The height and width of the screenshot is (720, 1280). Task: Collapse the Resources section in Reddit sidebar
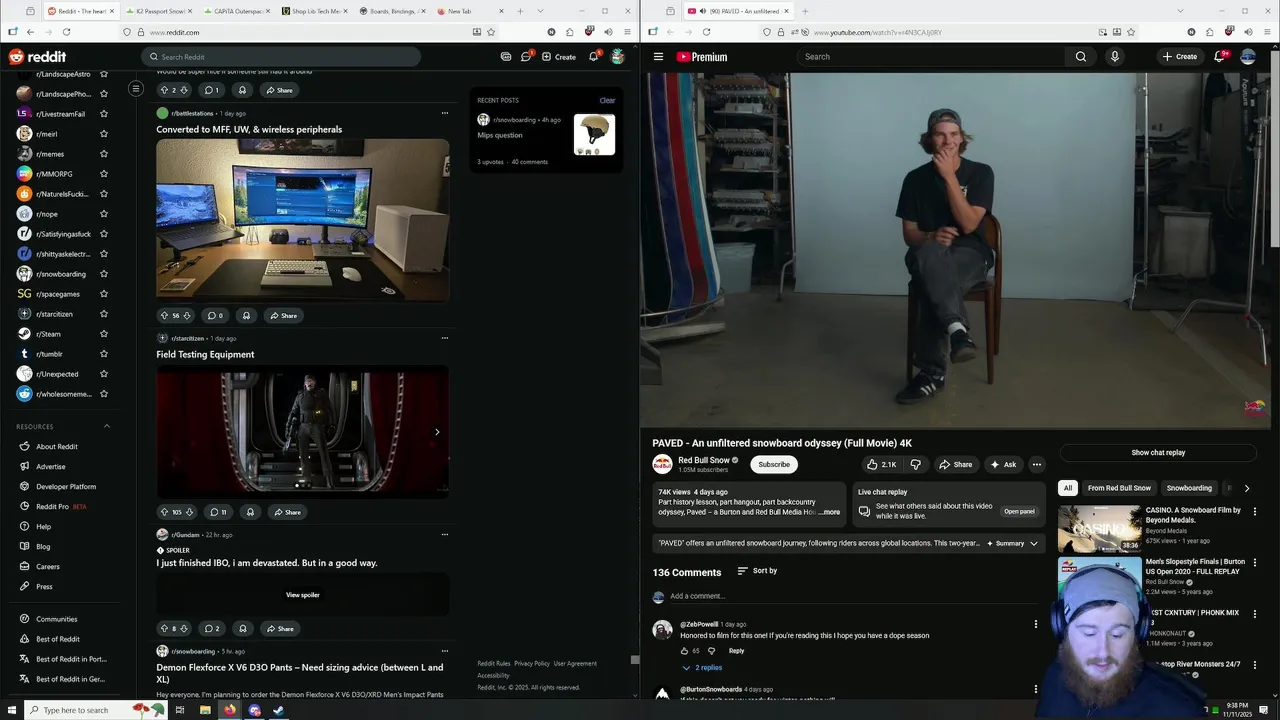107,427
